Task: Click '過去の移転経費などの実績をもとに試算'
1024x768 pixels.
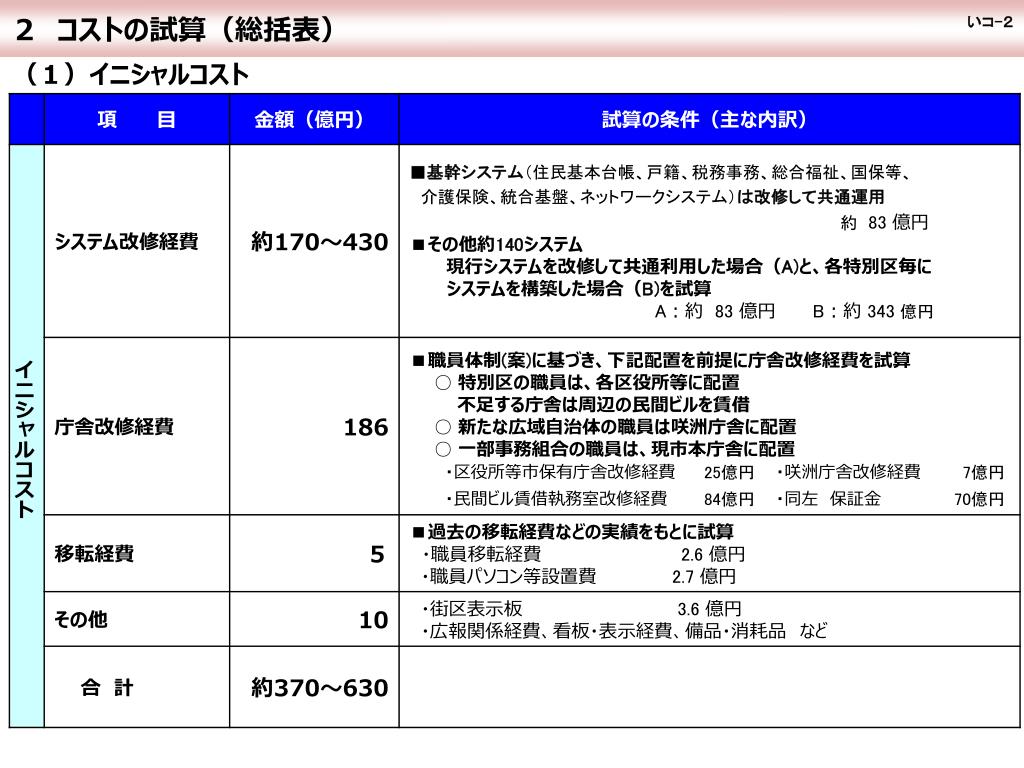Action: click(573, 532)
